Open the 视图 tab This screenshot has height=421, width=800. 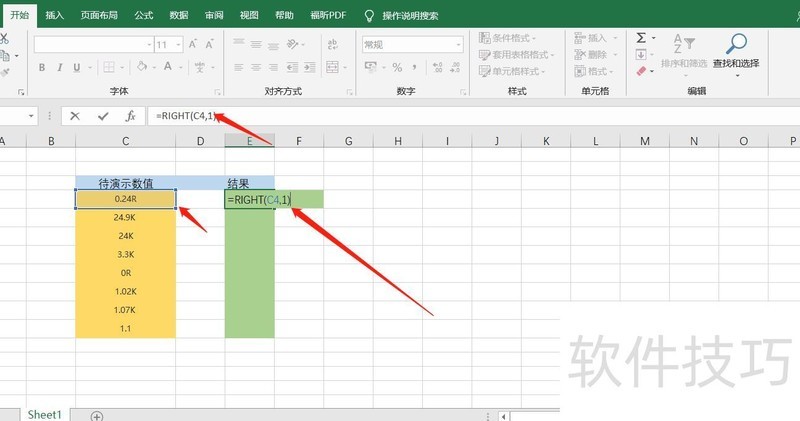click(x=249, y=15)
